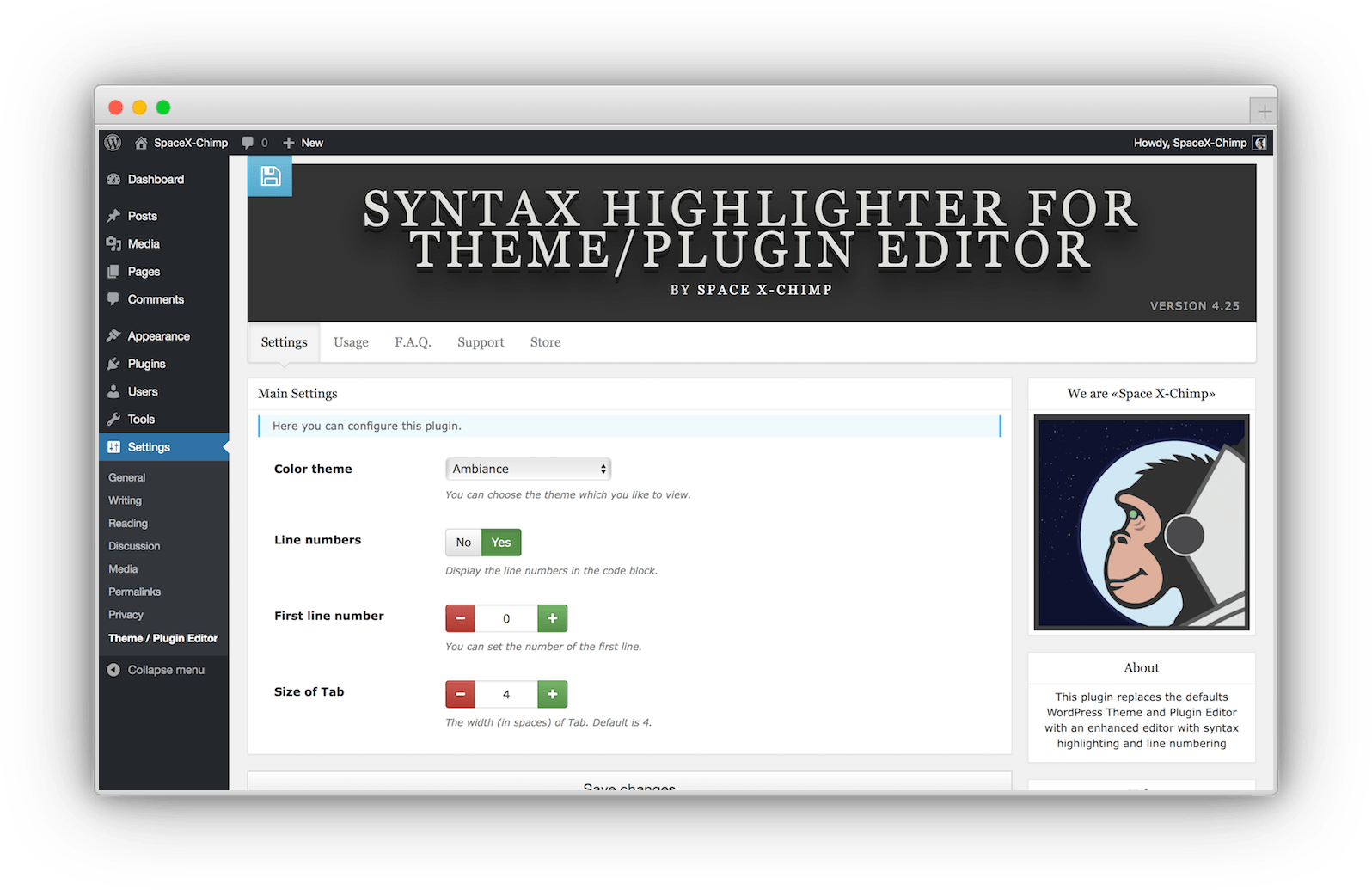Viewport: 1372px width, 890px height.
Task: Open comments bubble in admin bar
Action: pyautogui.click(x=248, y=143)
